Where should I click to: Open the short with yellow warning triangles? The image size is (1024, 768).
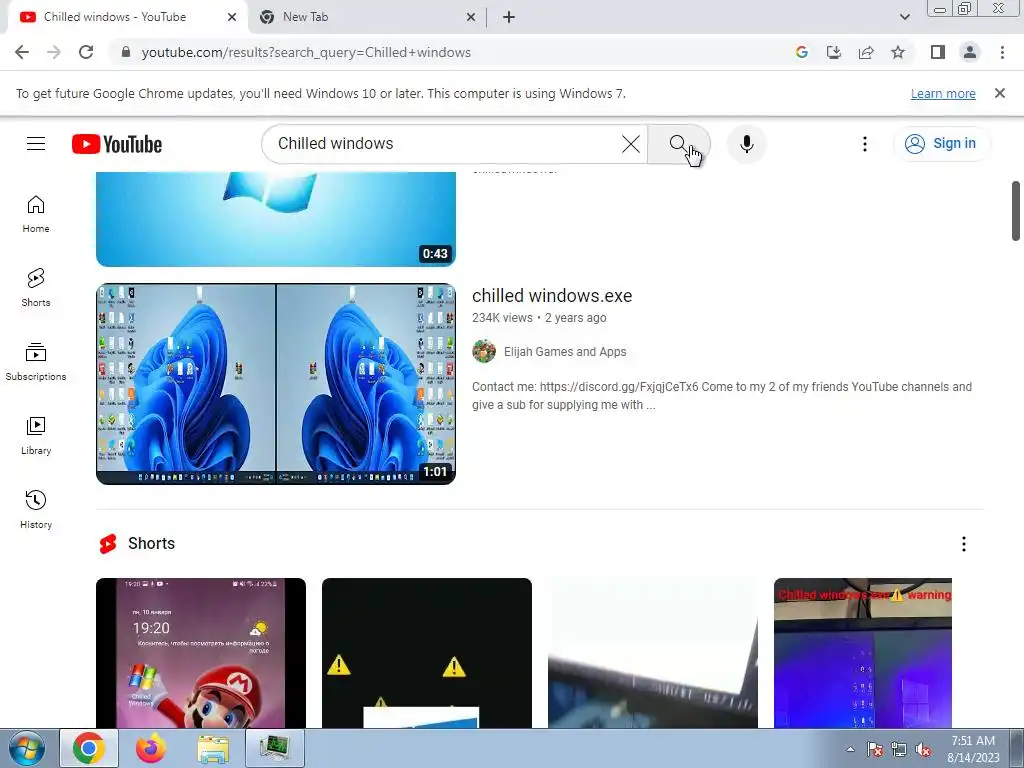[426, 653]
